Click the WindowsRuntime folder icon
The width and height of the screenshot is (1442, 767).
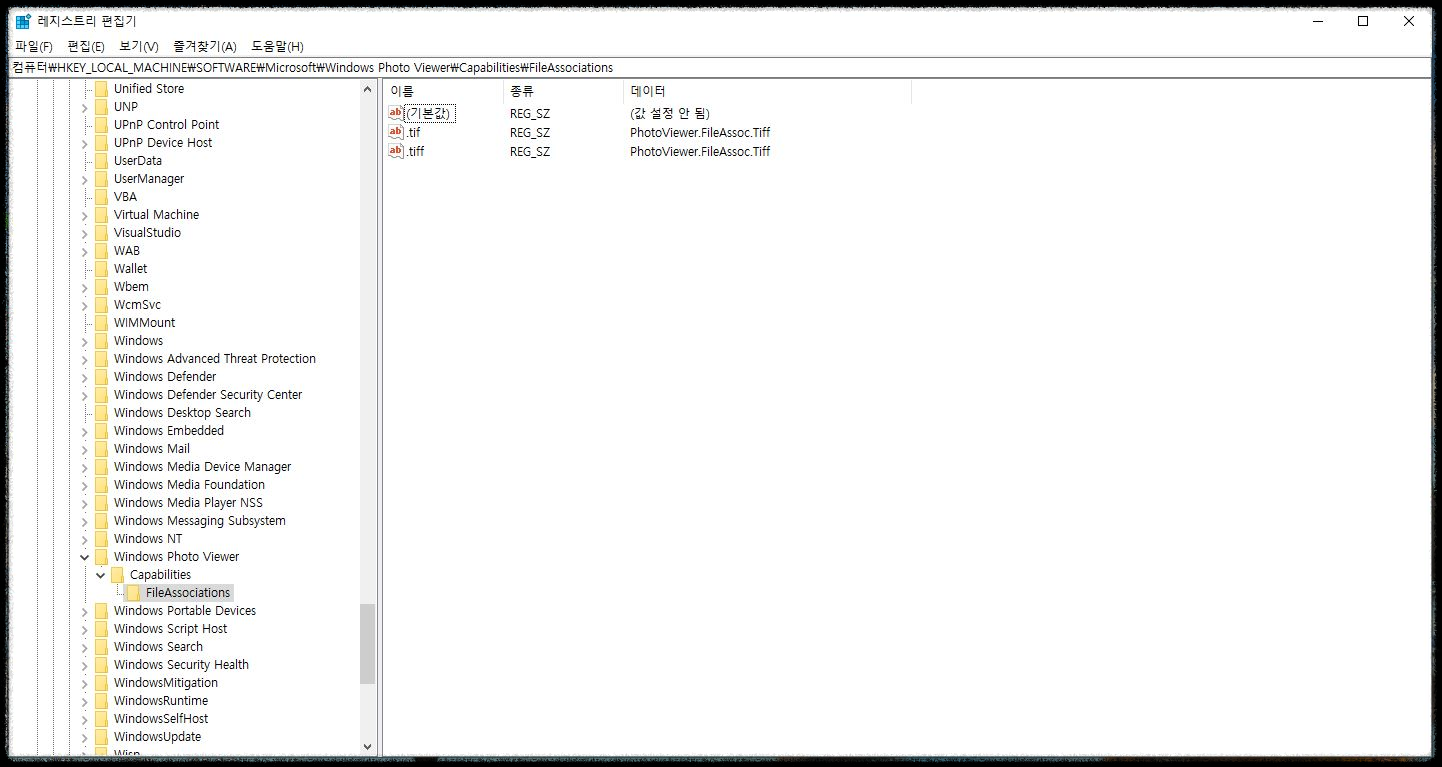point(101,701)
